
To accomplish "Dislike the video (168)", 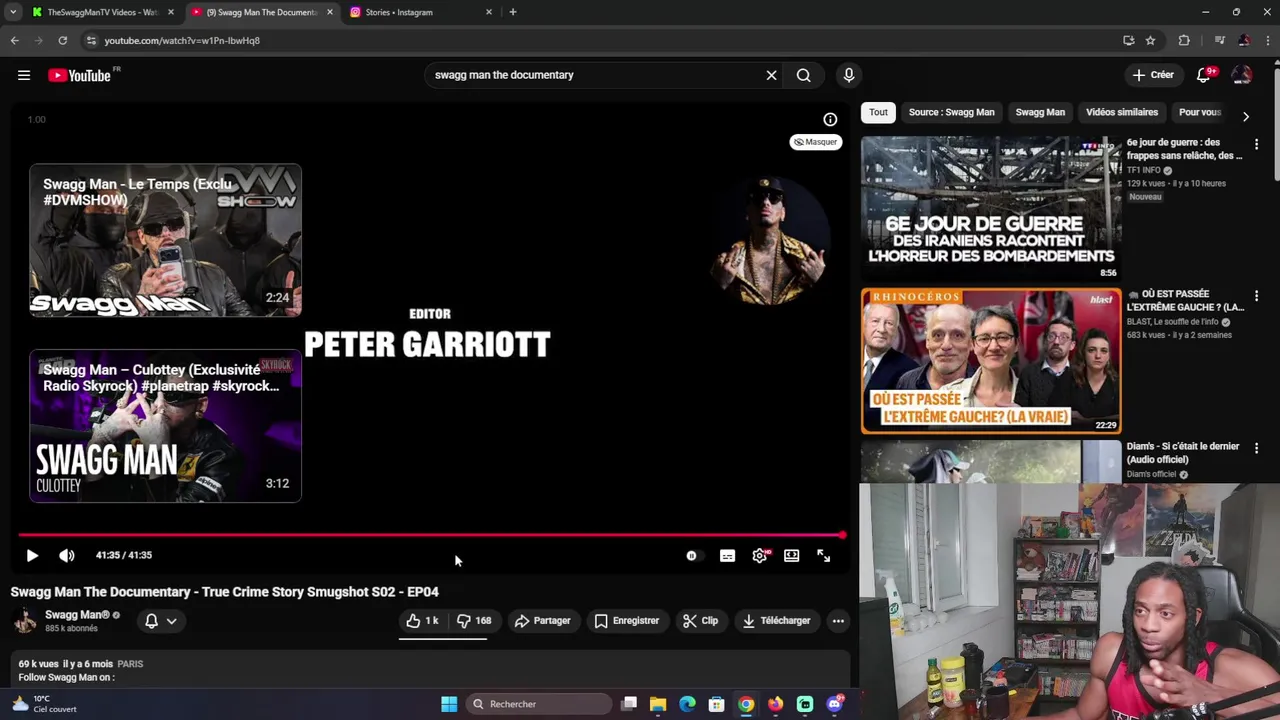I will 474,621.
